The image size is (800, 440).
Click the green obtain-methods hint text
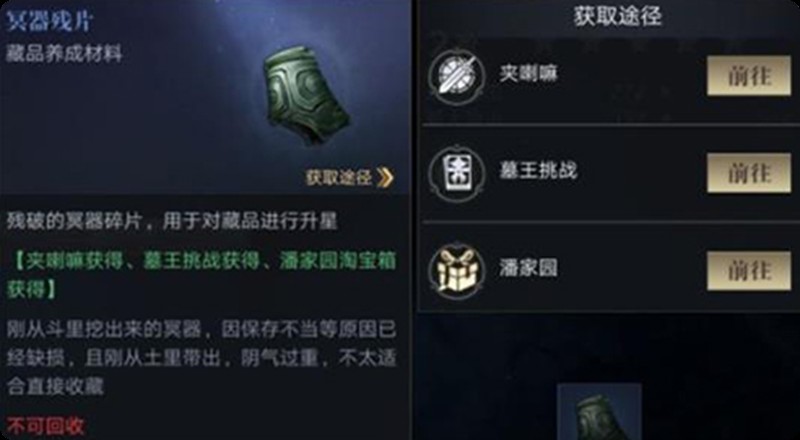(x=201, y=275)
